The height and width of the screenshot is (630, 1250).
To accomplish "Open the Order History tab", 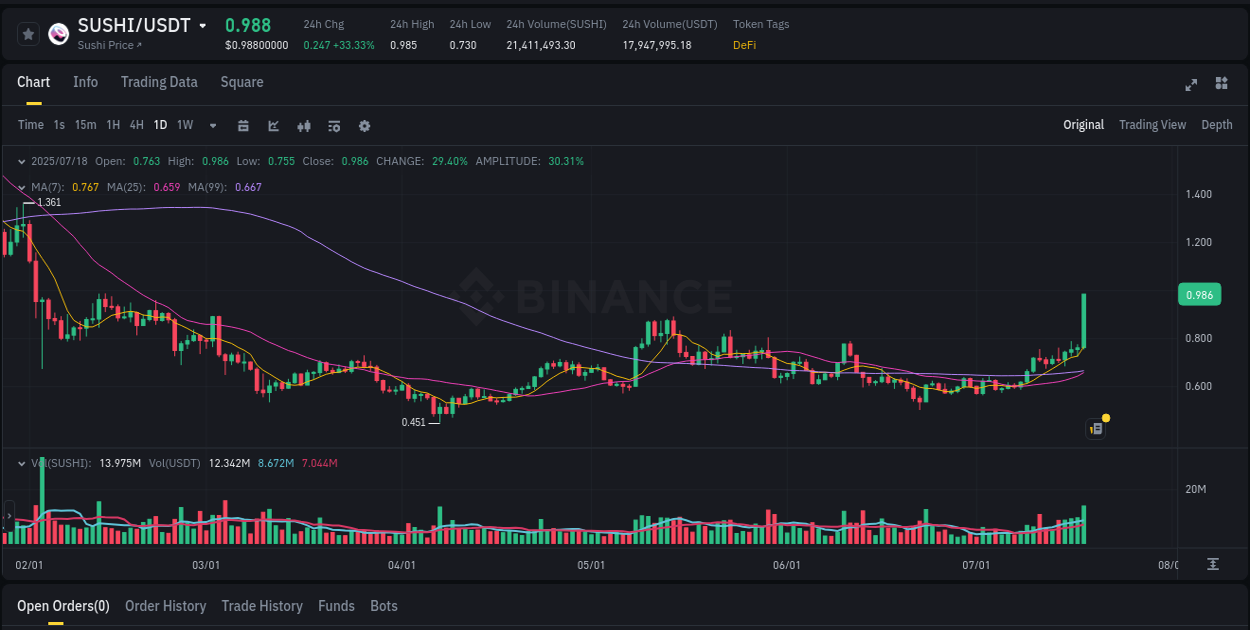I will point(166,606).
